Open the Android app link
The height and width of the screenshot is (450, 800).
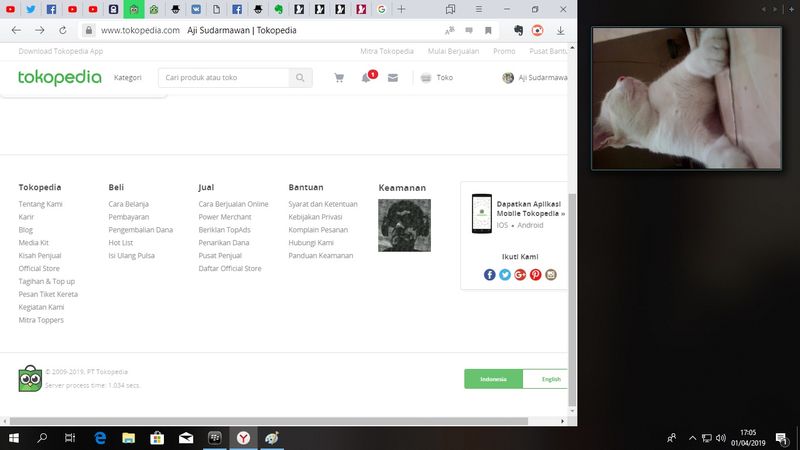530,225
